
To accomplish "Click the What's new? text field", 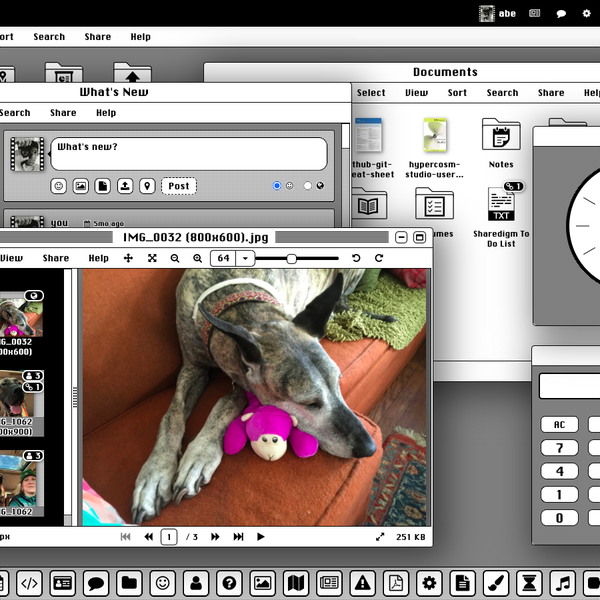I will click(188, 153).
